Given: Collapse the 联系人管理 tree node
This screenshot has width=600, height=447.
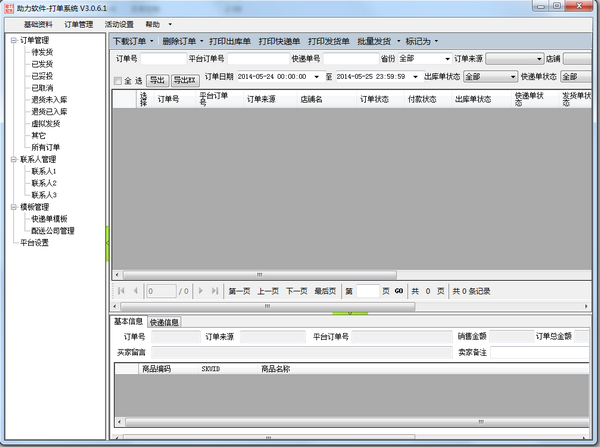Looking at the screenshot, I should 13,159.
